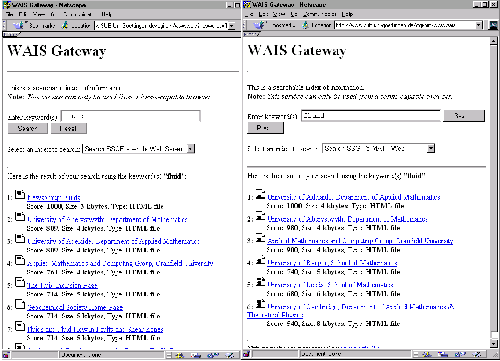Click Netscape logo icon at top right
This screenshot has height=361, width=500.
pos(493,25)
